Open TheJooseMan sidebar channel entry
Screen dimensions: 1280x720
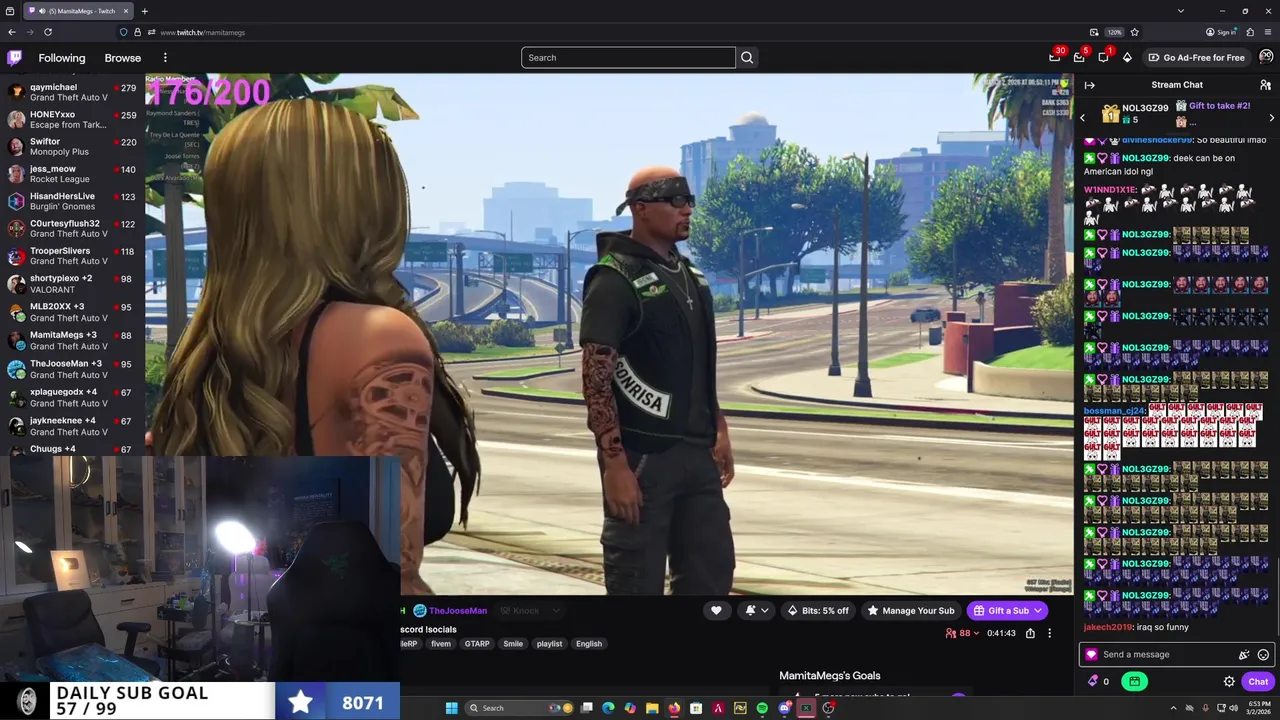pos(72,369)
